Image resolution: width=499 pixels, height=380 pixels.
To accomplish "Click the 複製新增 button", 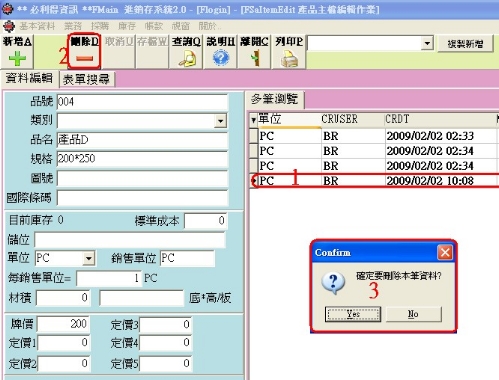I will [465, 44].
